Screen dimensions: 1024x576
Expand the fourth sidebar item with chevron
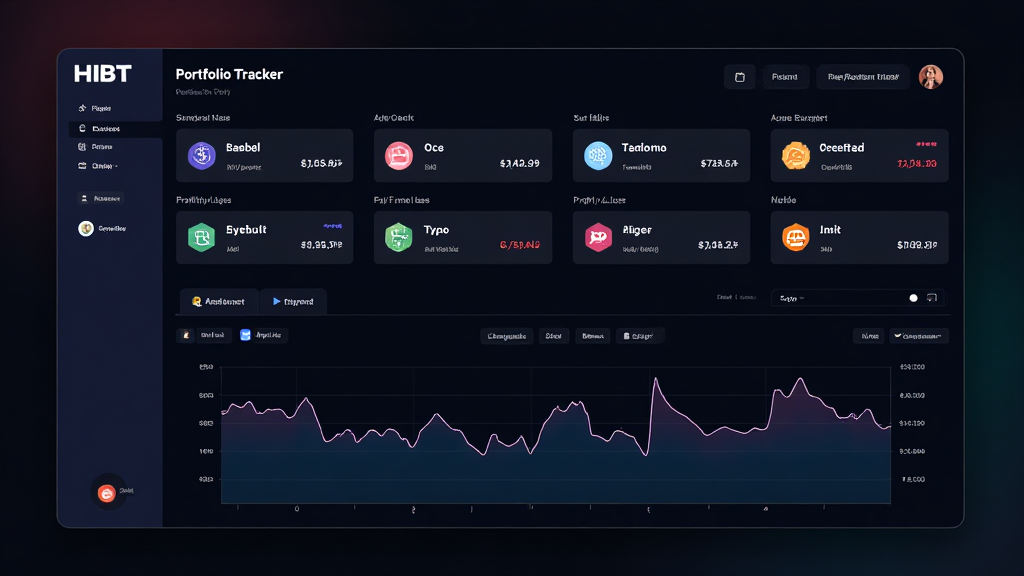click(103, 166)
